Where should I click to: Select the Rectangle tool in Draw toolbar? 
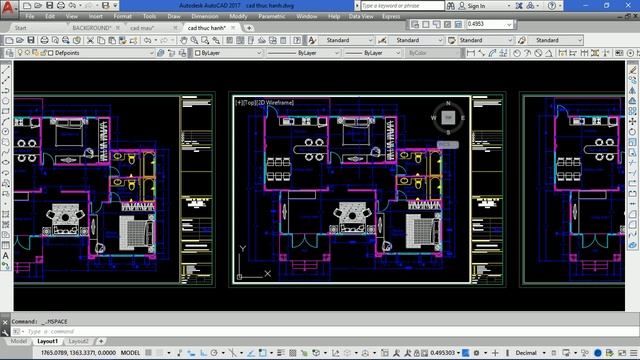tap(6, 111)
